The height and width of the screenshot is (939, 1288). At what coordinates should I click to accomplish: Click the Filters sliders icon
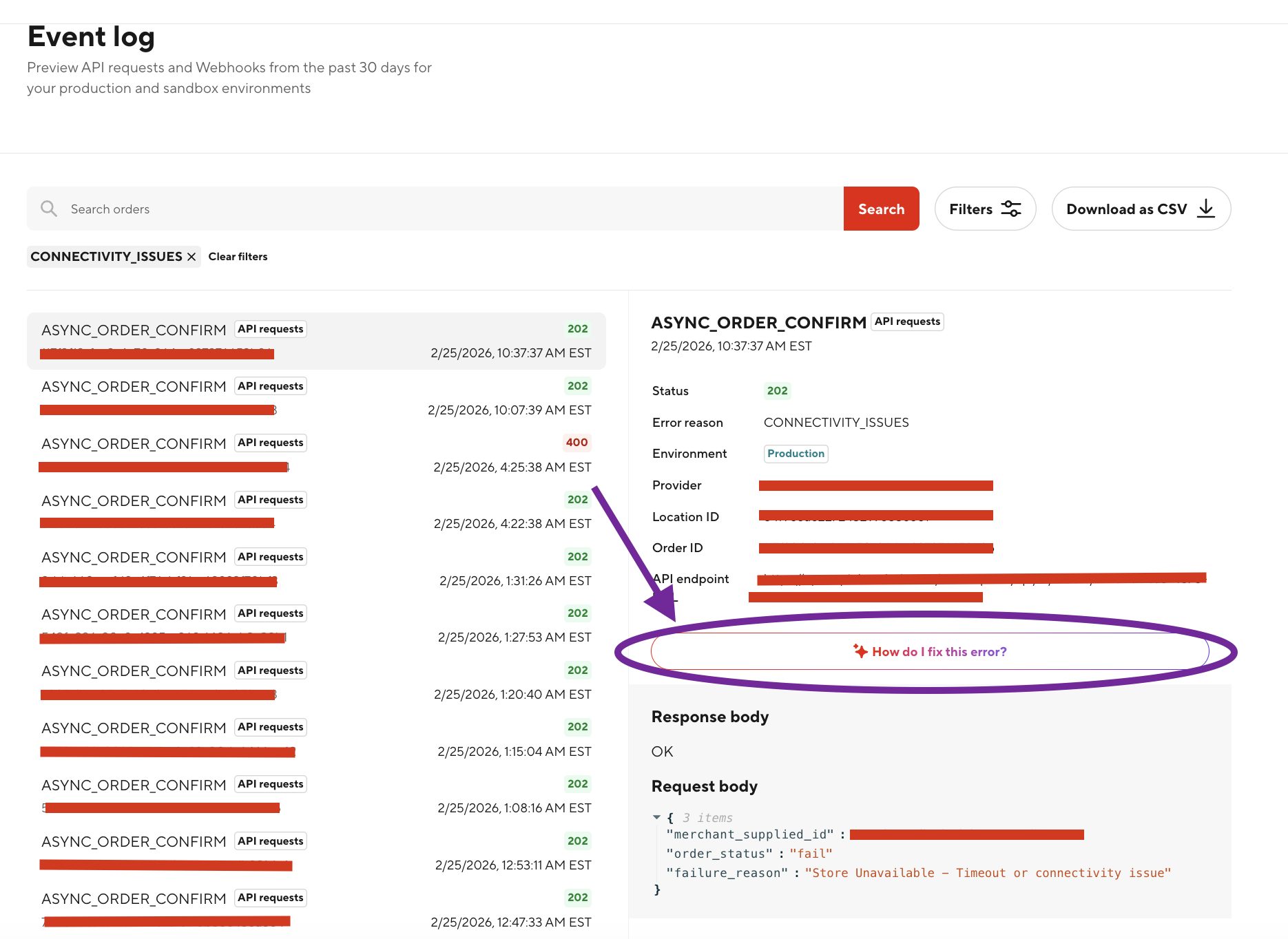tap(1010, 209)
